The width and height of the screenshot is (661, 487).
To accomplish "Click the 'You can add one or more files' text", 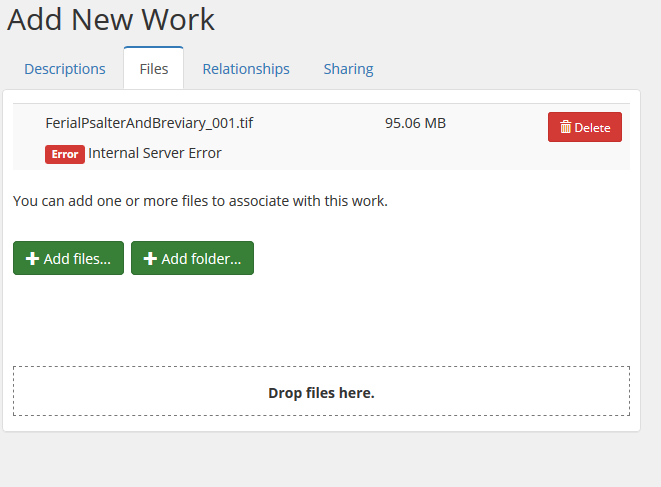I will (x=200, y=201).
